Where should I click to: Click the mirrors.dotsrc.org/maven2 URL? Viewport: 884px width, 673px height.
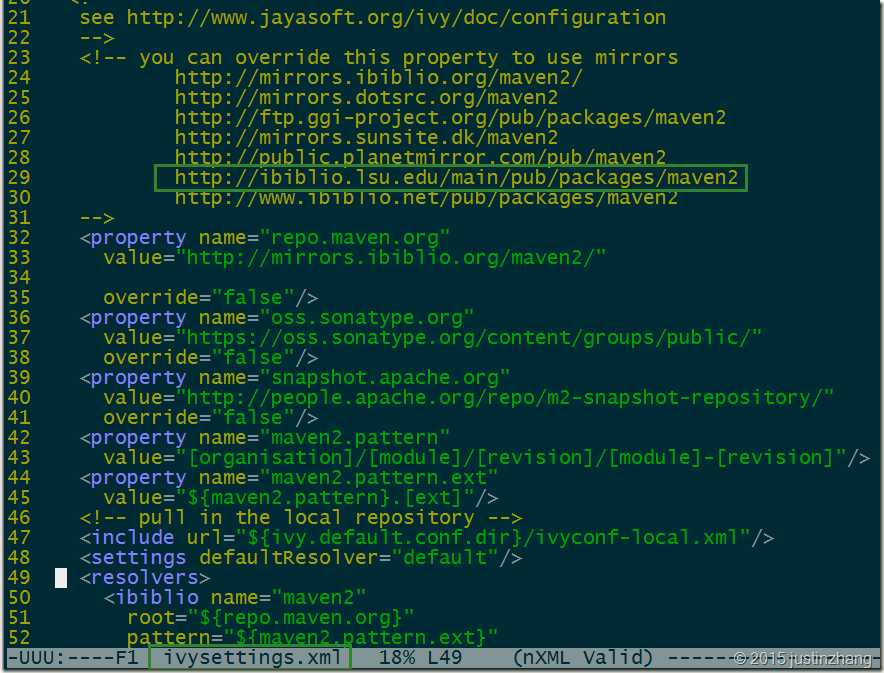point(366,98)
